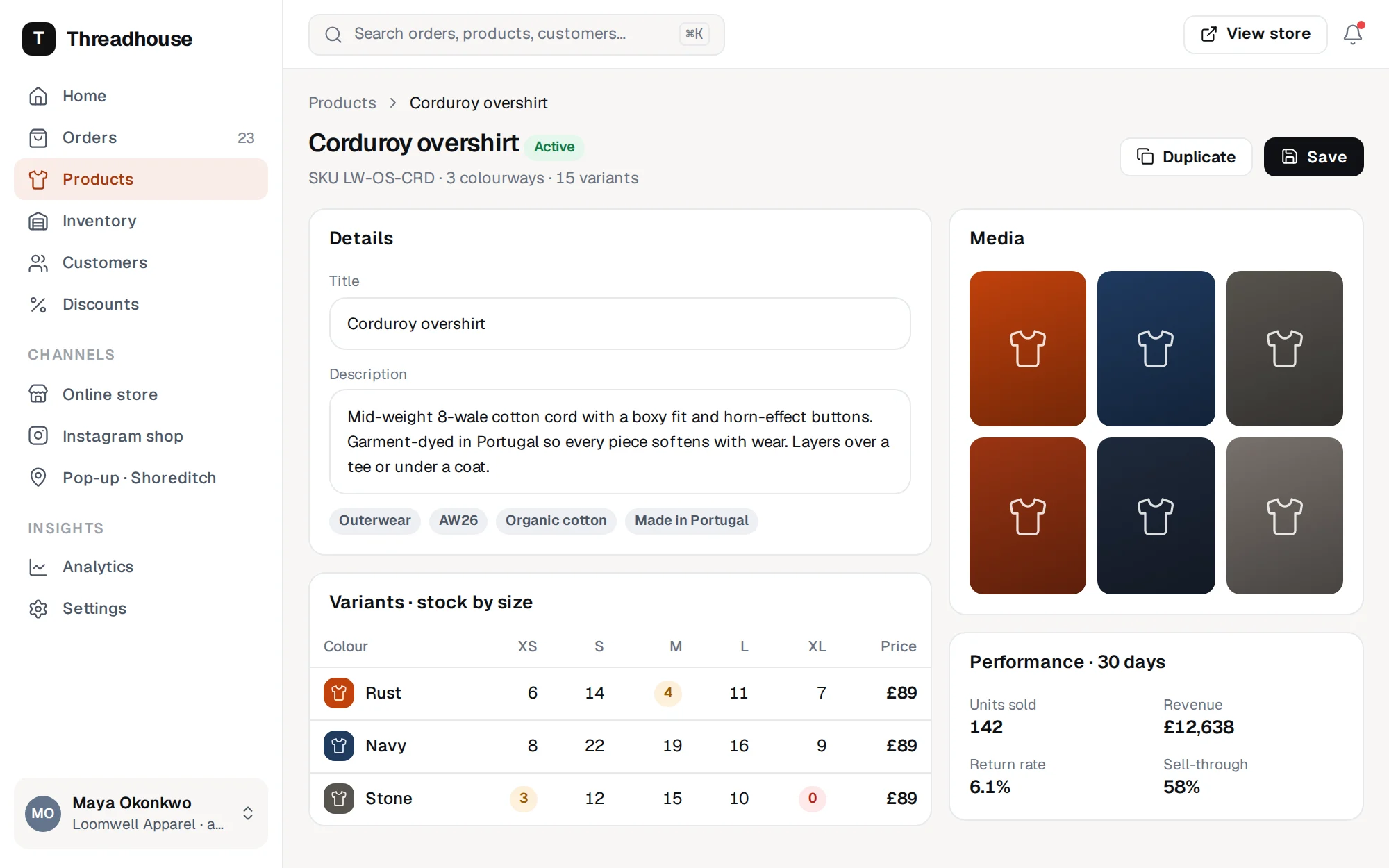
Task: Click the Online store storefront icon
Action: click(38, 394)
